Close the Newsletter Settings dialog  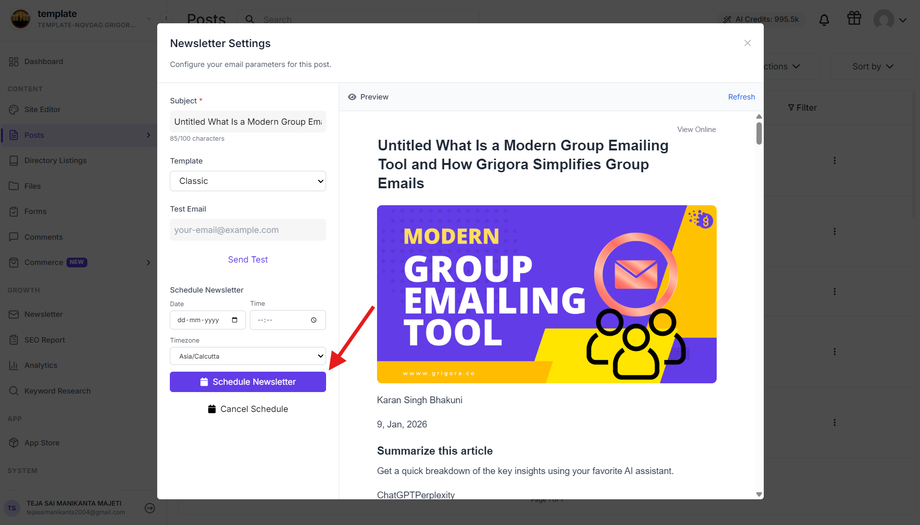point(747,43)
